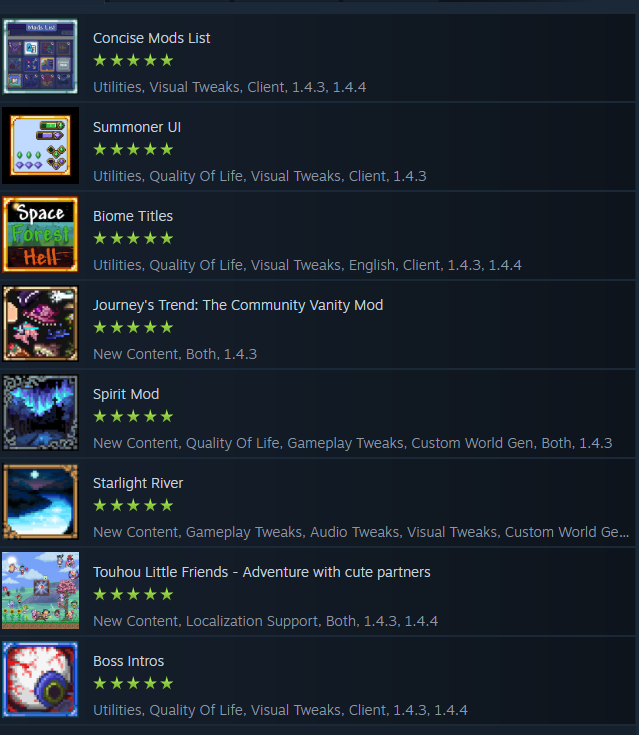Image resolution: width=639 pixels, height=735 pixels.
Task: Select Starlight River tags description line
Action: pos(361,532)
